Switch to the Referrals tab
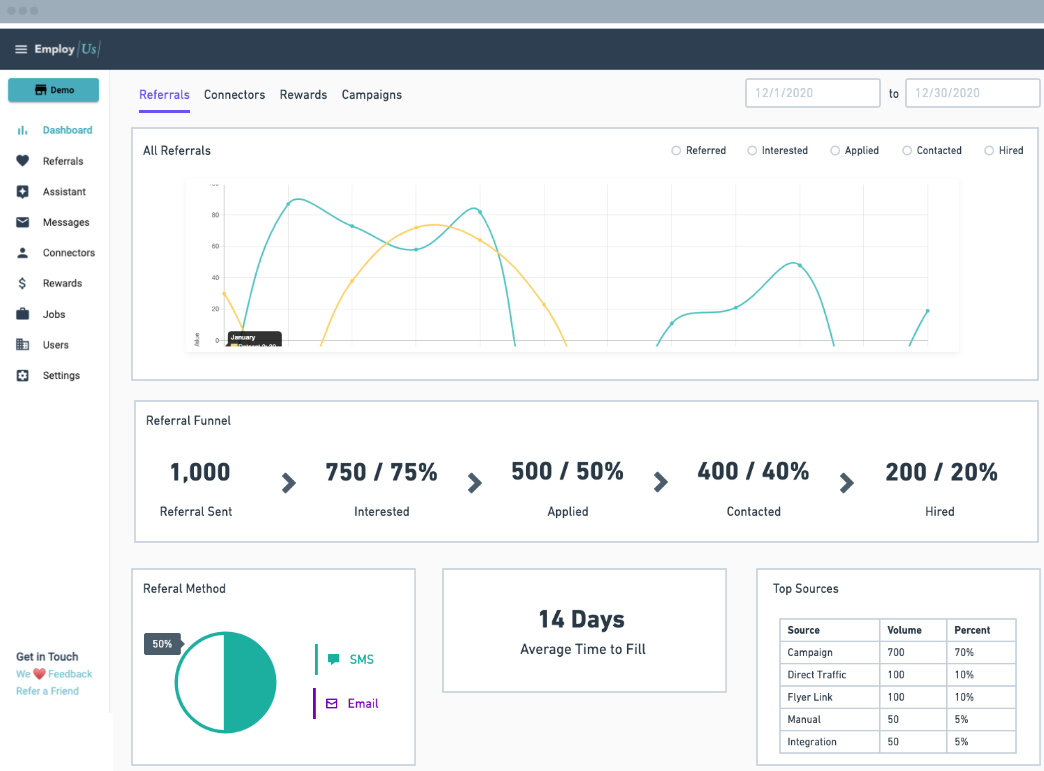Image resolution: width=1044 pixels, height=771 pixels. 164,95
